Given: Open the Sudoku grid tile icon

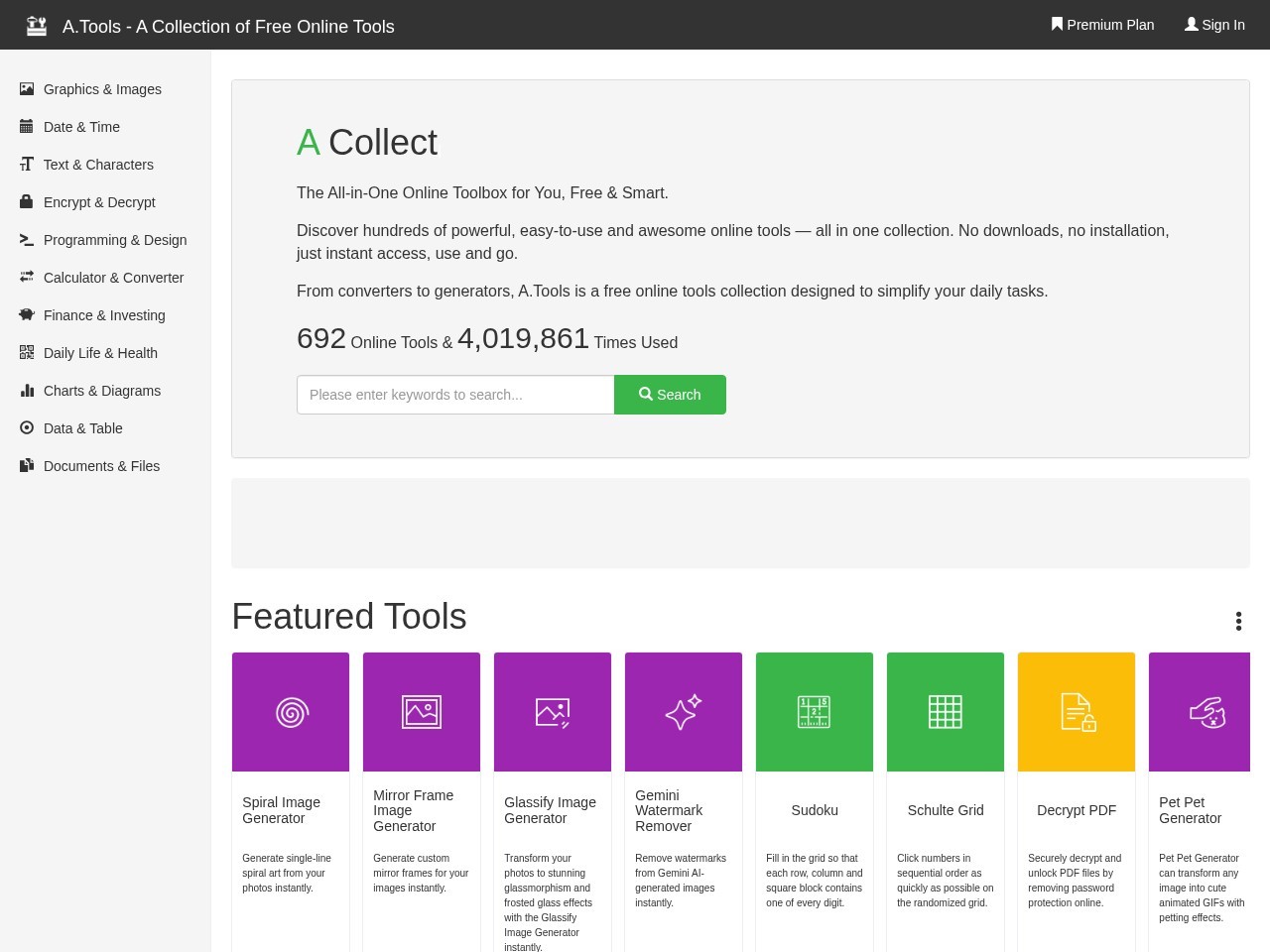Looking at the screenshot, I should [815, 712].
